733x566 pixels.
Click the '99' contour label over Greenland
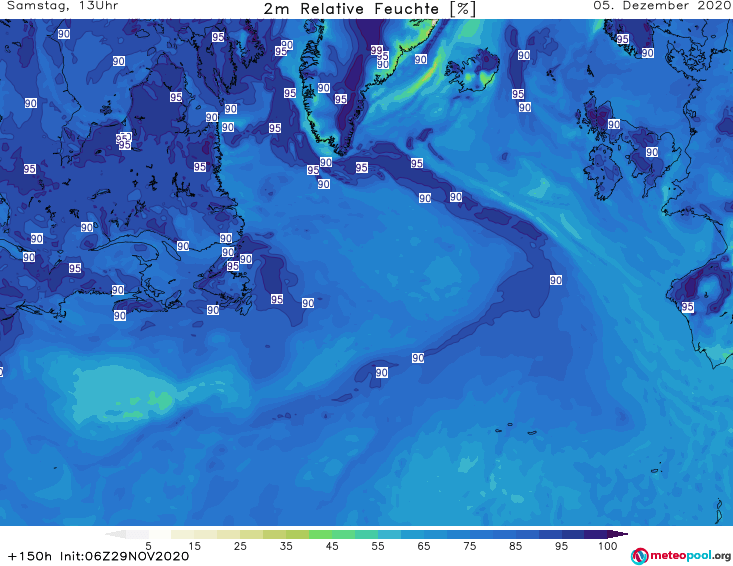point(376,50)
